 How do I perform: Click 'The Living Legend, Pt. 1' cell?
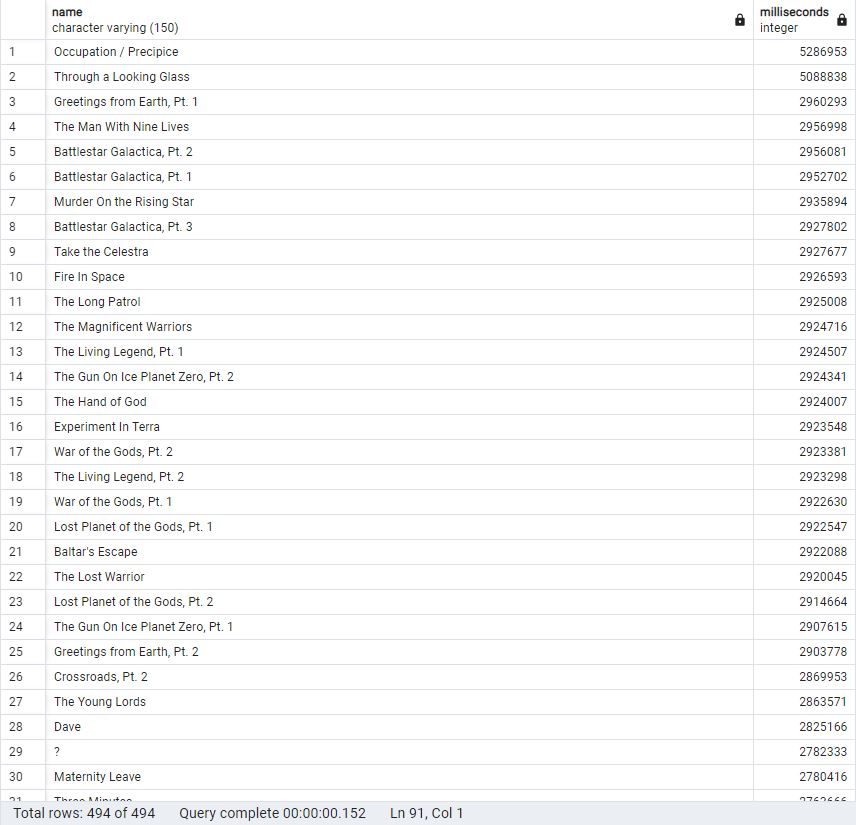[x=400, y=352]
